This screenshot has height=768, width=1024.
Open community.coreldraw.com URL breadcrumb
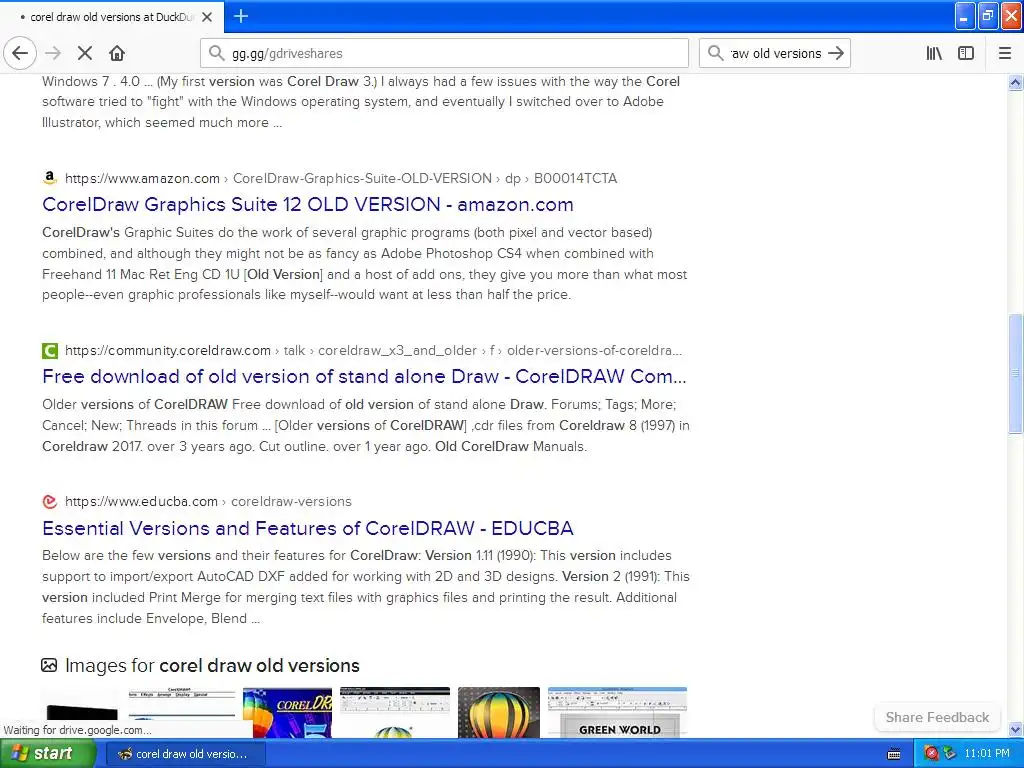pos(374,351)
